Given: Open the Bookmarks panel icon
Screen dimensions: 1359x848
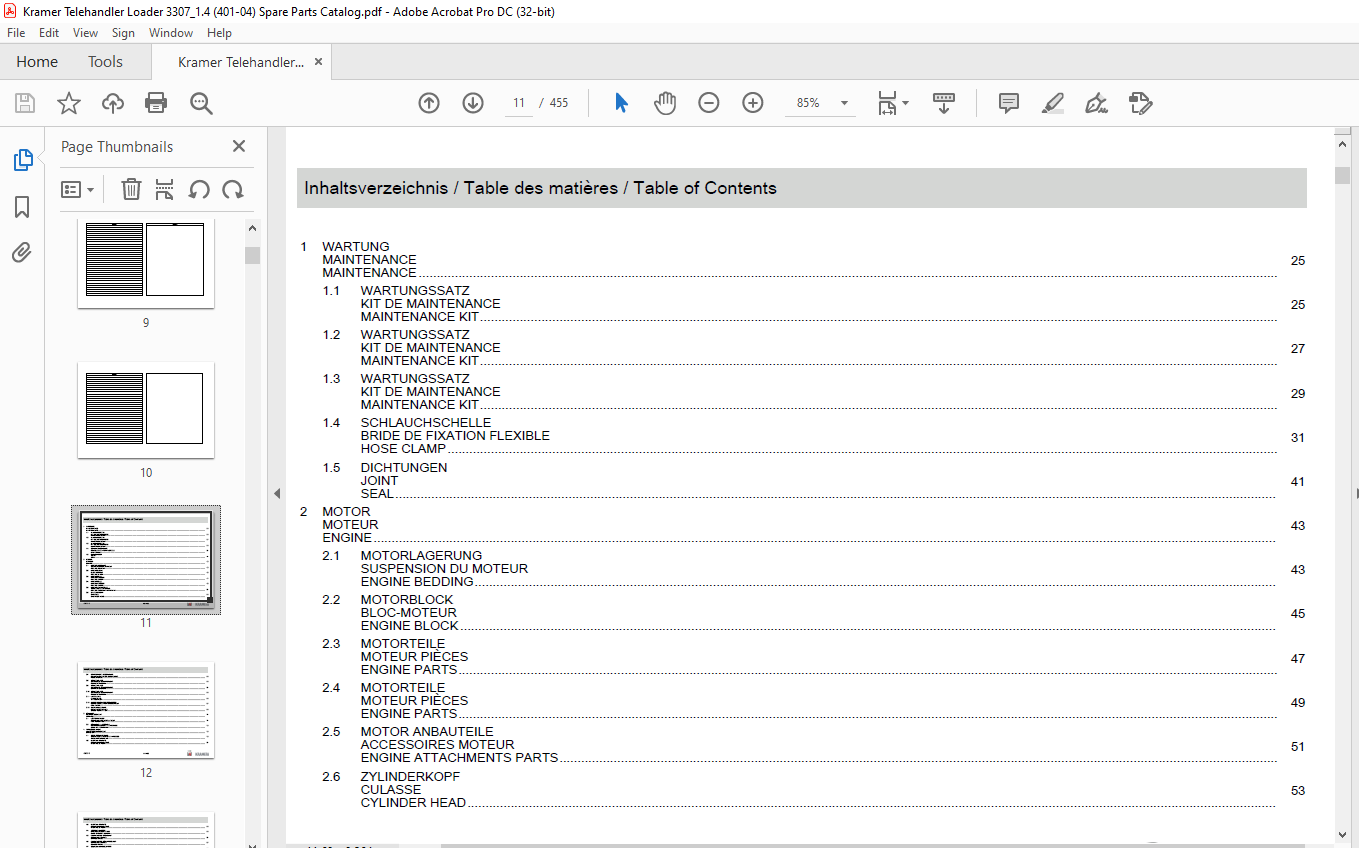Looking at the screenshot, I should point(22,207).
